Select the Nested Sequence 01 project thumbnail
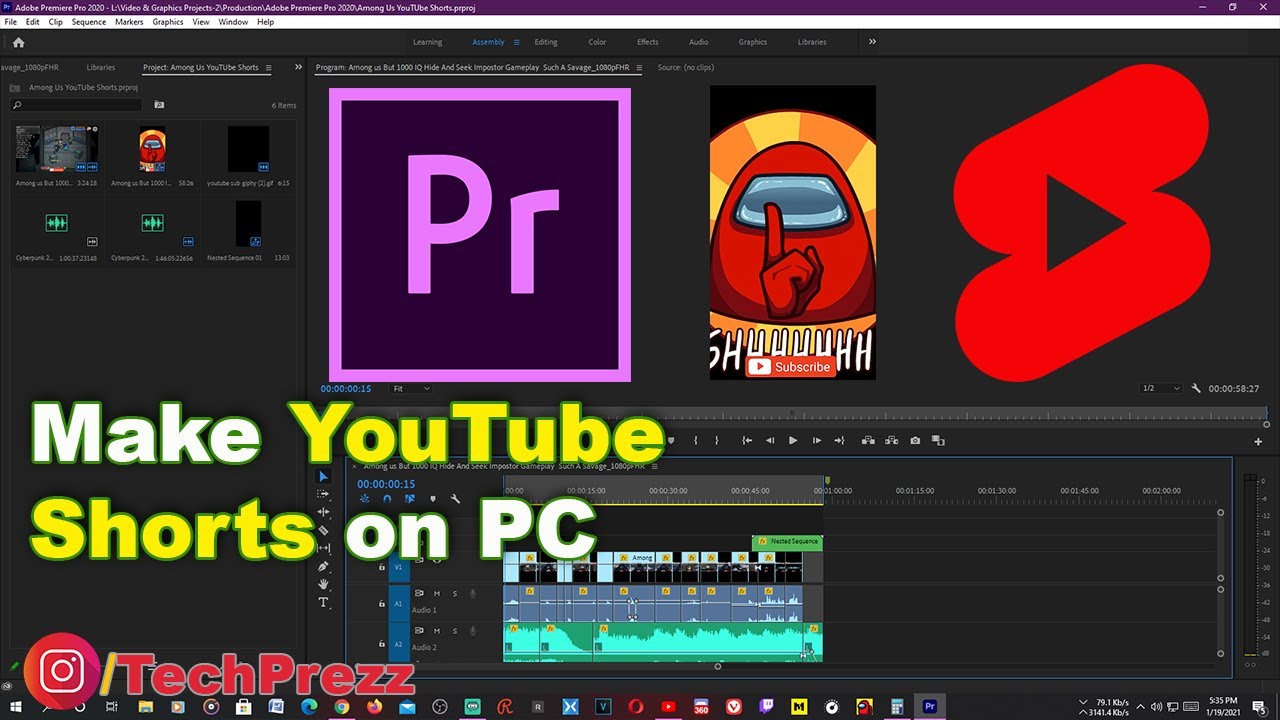 point(248,223)
